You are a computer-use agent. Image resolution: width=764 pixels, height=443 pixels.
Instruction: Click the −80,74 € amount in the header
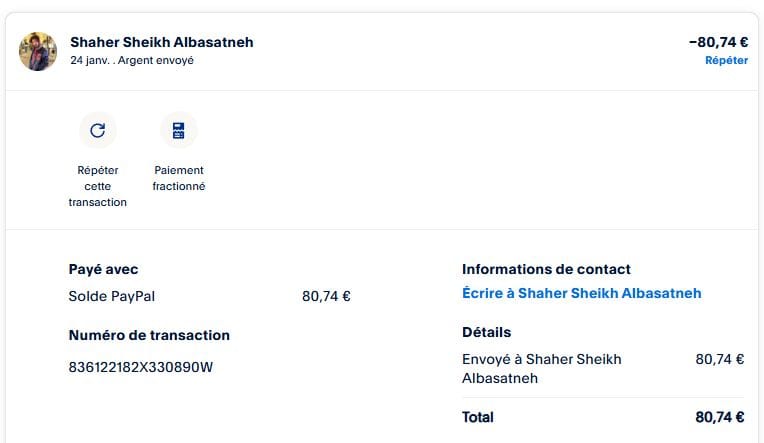coord(718,42)
